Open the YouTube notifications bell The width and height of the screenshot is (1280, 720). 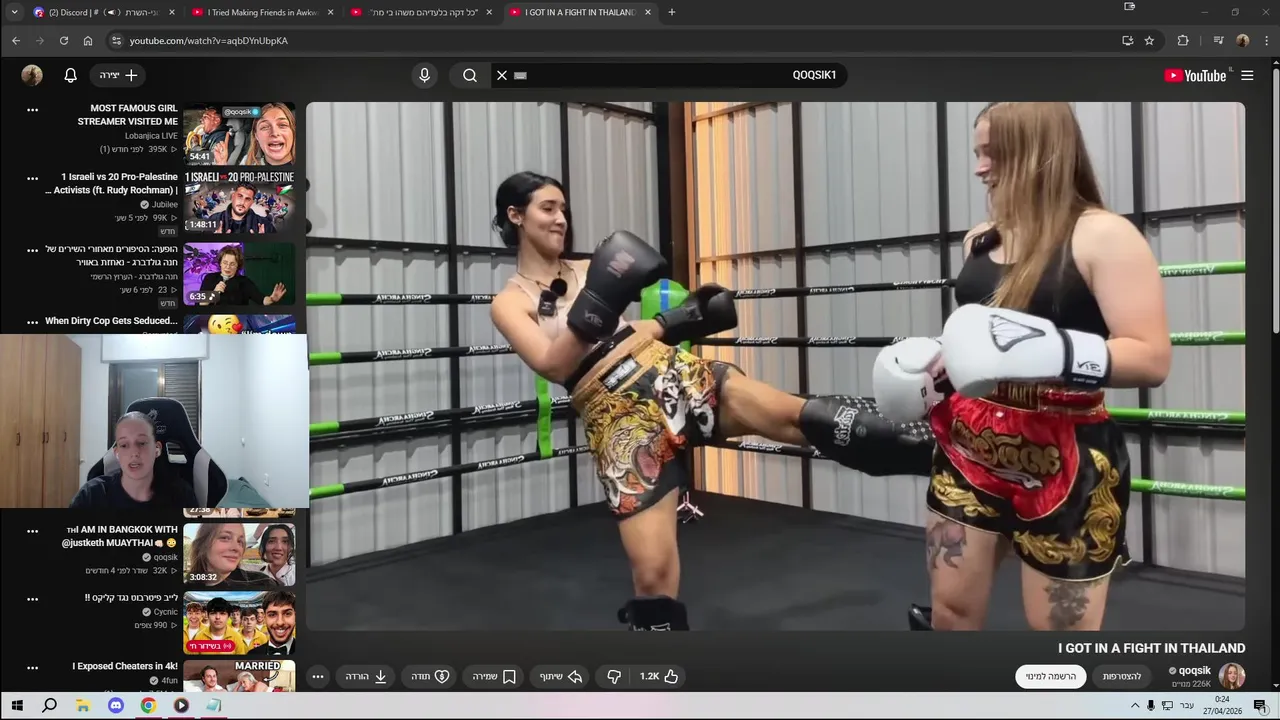click(x=71, y=75)
